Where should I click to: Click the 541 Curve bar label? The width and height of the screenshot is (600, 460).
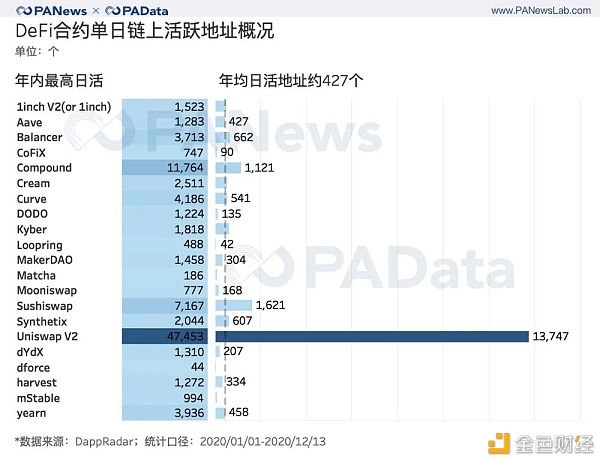tap(240, 198)
